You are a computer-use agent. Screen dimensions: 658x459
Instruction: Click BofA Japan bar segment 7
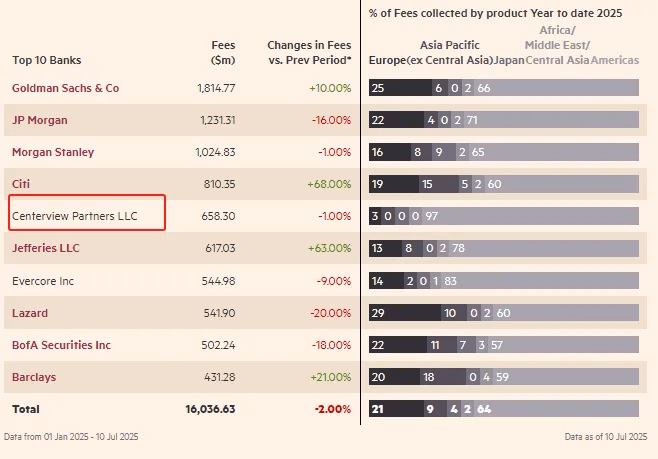point(466,344)
